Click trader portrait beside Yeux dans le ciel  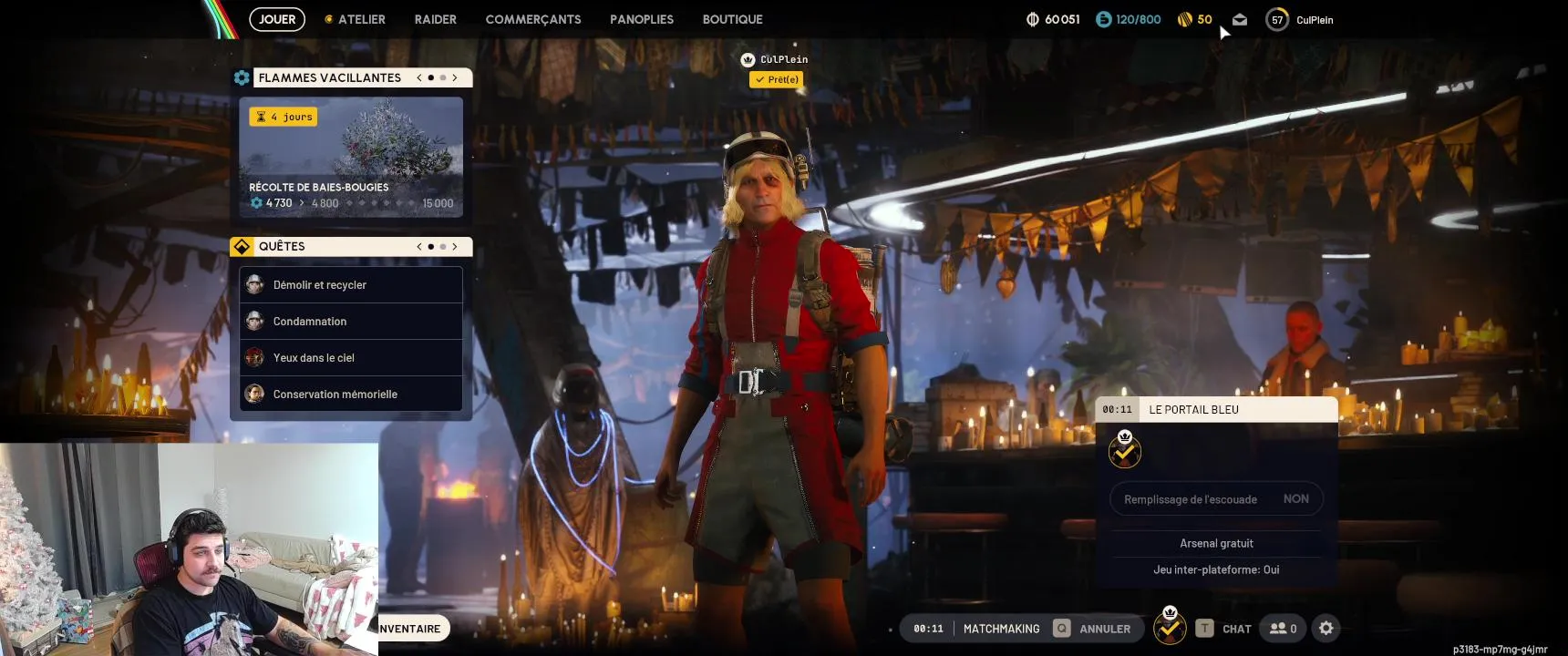pyautogui.click(x=254, y=357)
